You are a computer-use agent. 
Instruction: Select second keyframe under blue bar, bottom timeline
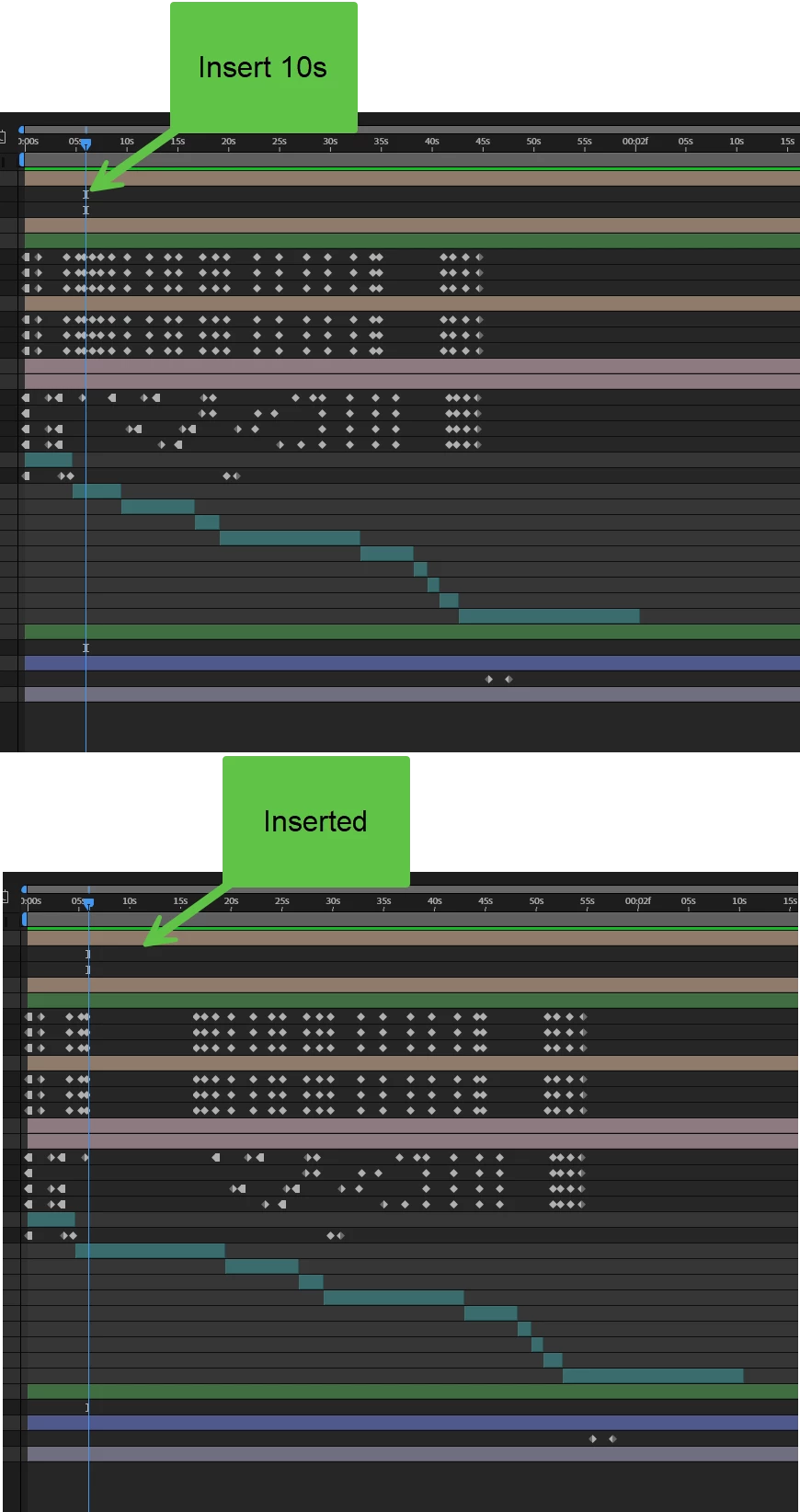pyautogui.click(x=612, y=1439)
